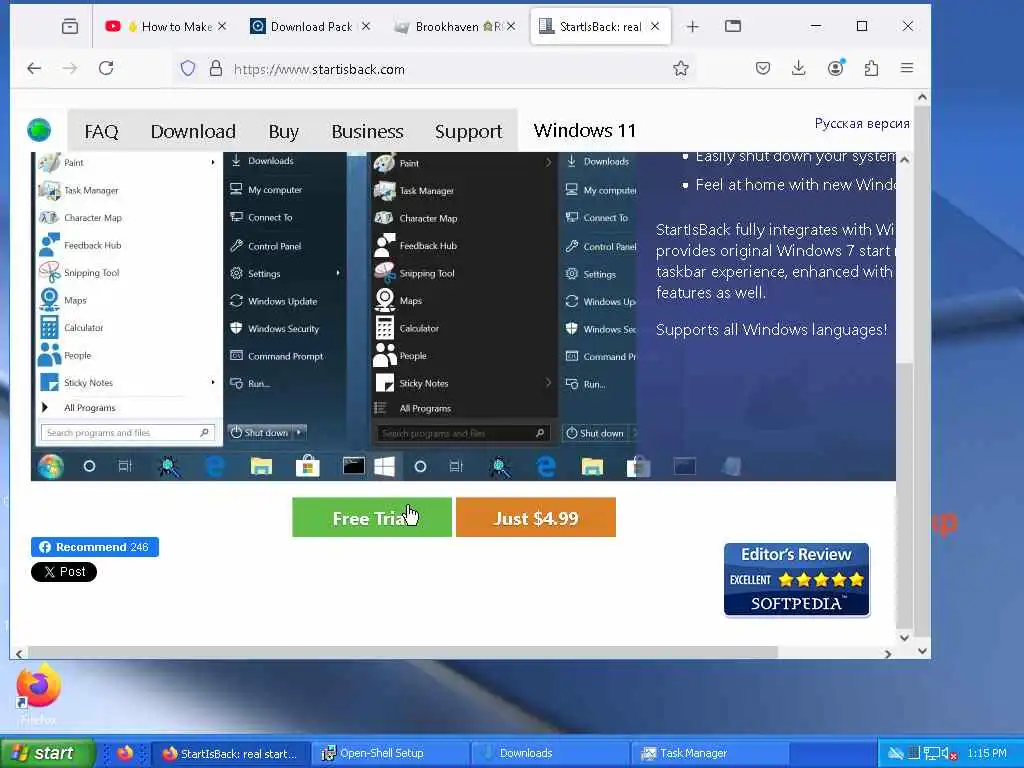1024x768 pixels.
Task: Reload the current page
Action: point(106,68)
